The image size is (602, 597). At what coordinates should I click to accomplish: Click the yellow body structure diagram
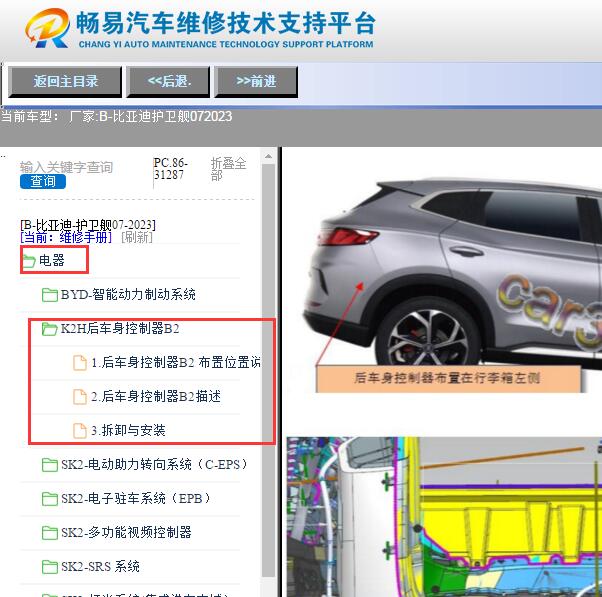tap(444, 517)
